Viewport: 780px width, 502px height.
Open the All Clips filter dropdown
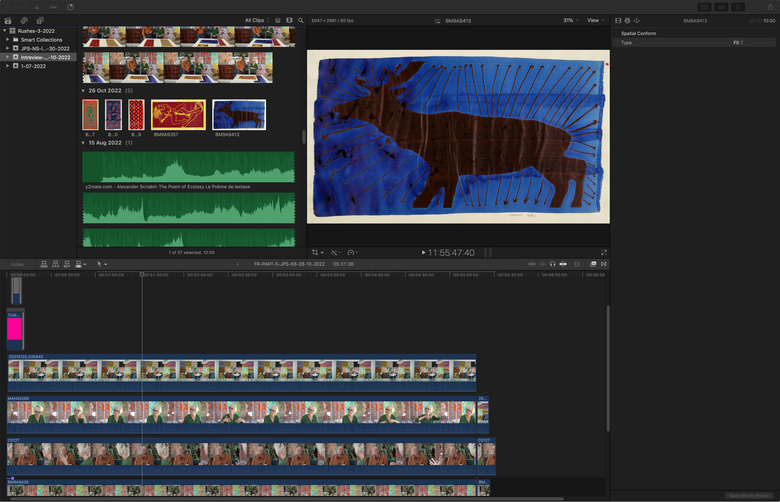pos(256,20)
